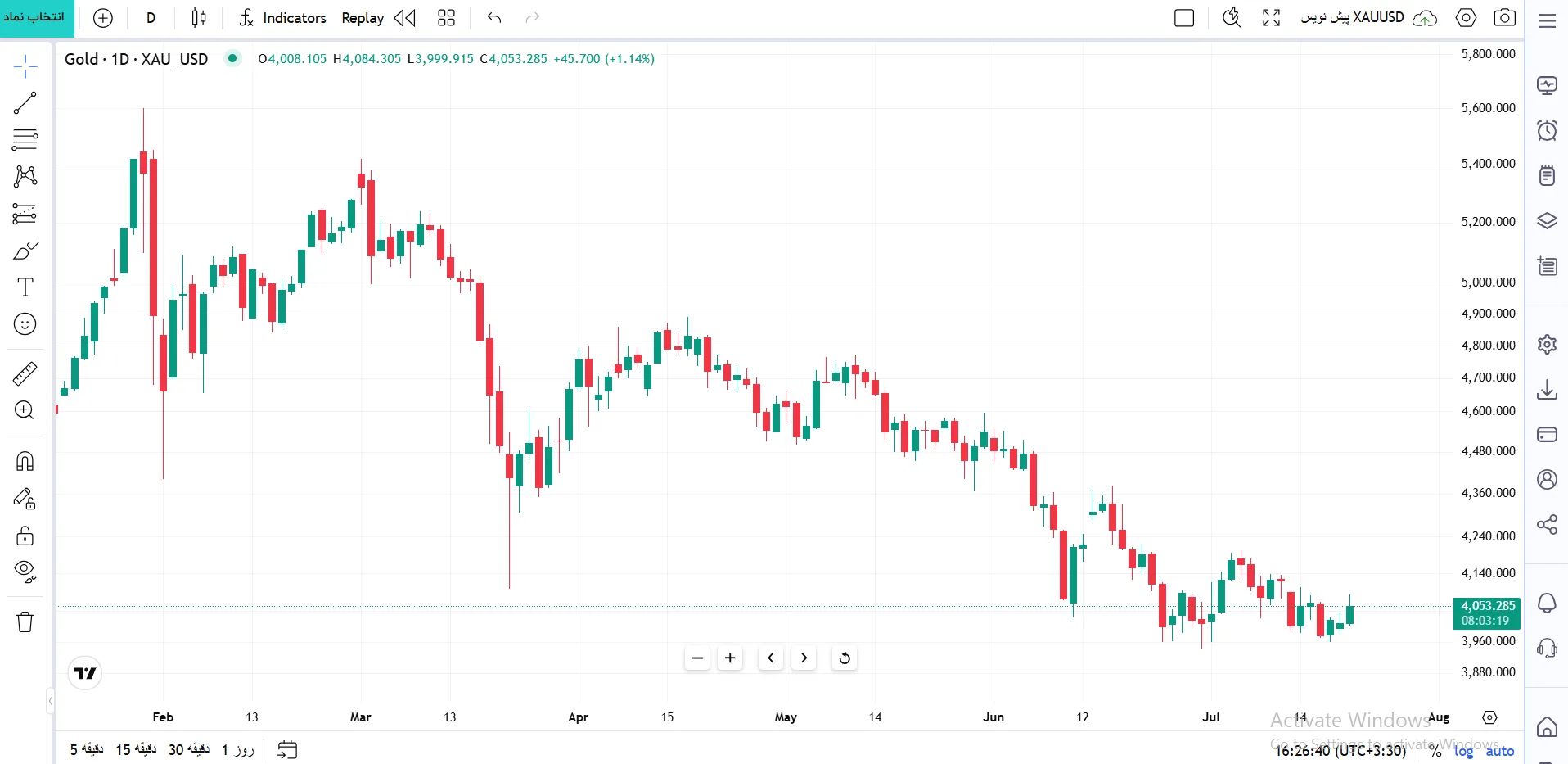Choose the ruler measure tool
The image size is (1568, 764).
(x=25, y=373)
